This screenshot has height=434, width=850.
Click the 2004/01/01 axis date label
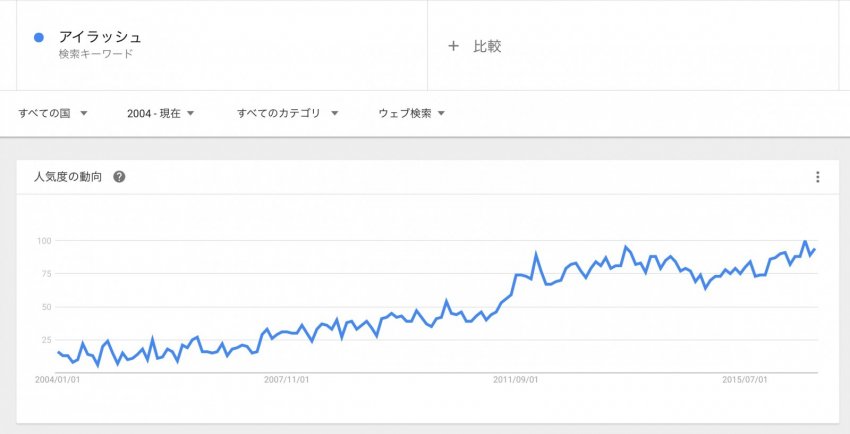point(57,380)
